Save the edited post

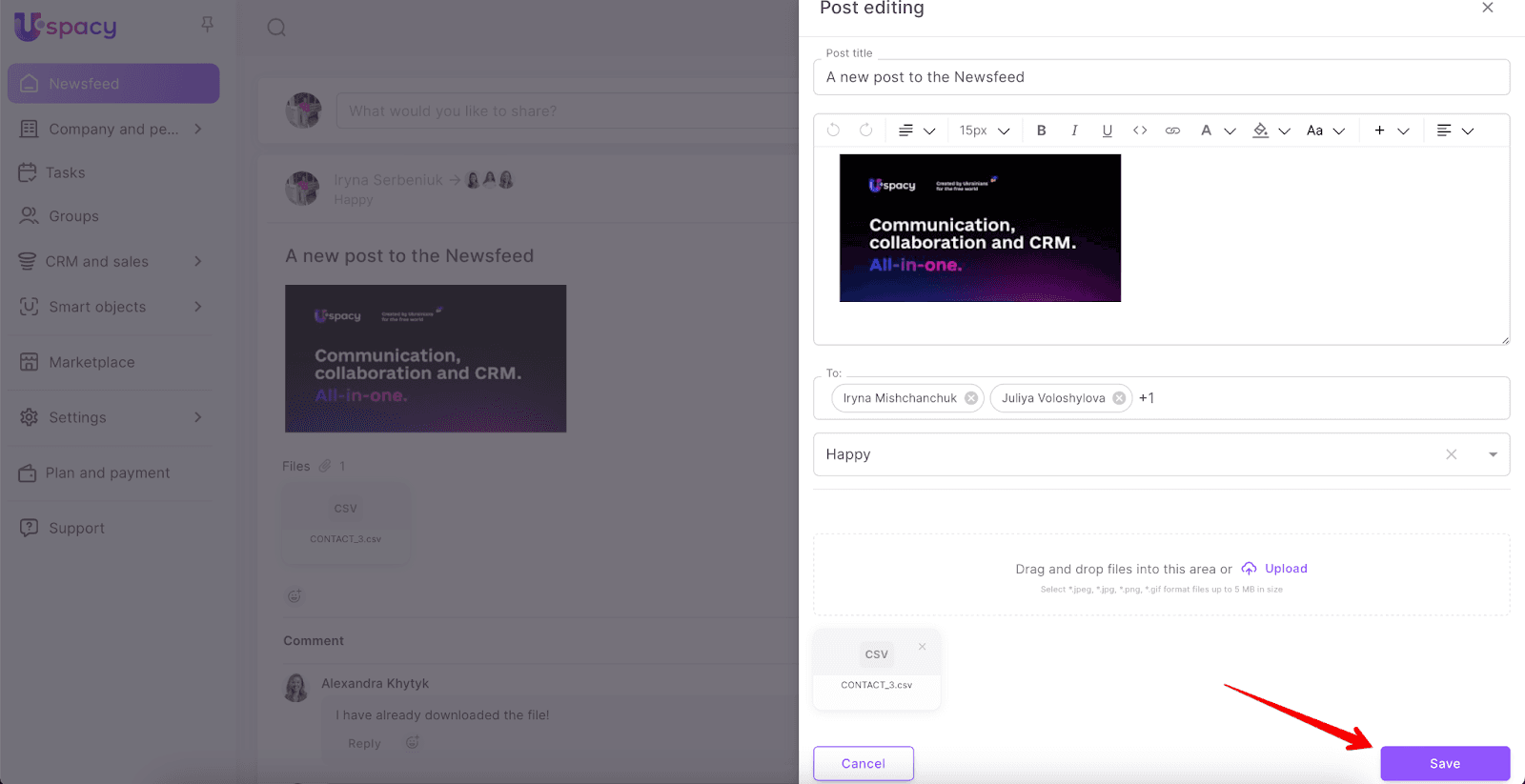(x=1444, y=763)
